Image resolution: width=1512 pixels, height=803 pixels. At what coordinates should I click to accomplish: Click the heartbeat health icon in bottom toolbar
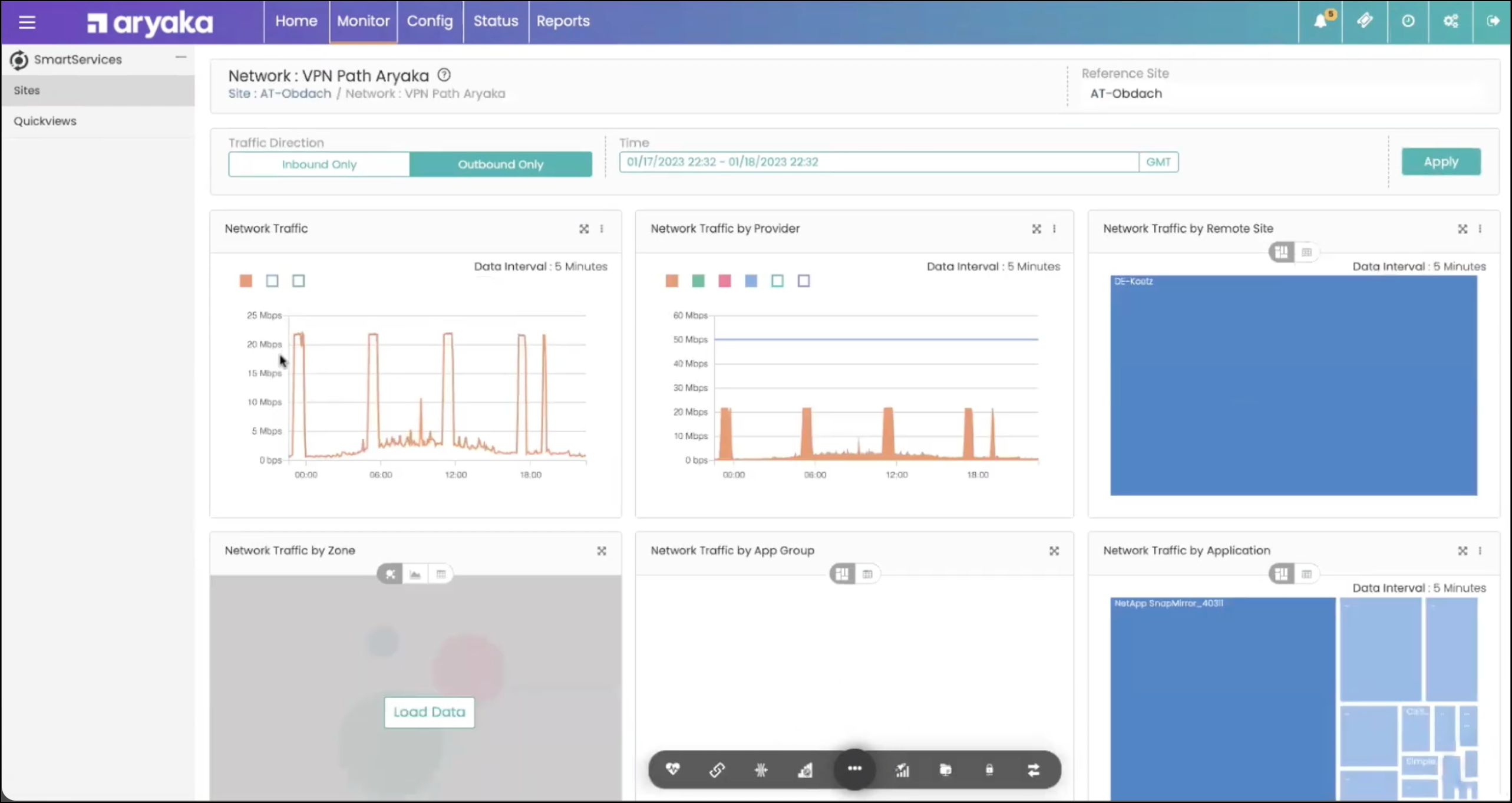click(672, 769)
